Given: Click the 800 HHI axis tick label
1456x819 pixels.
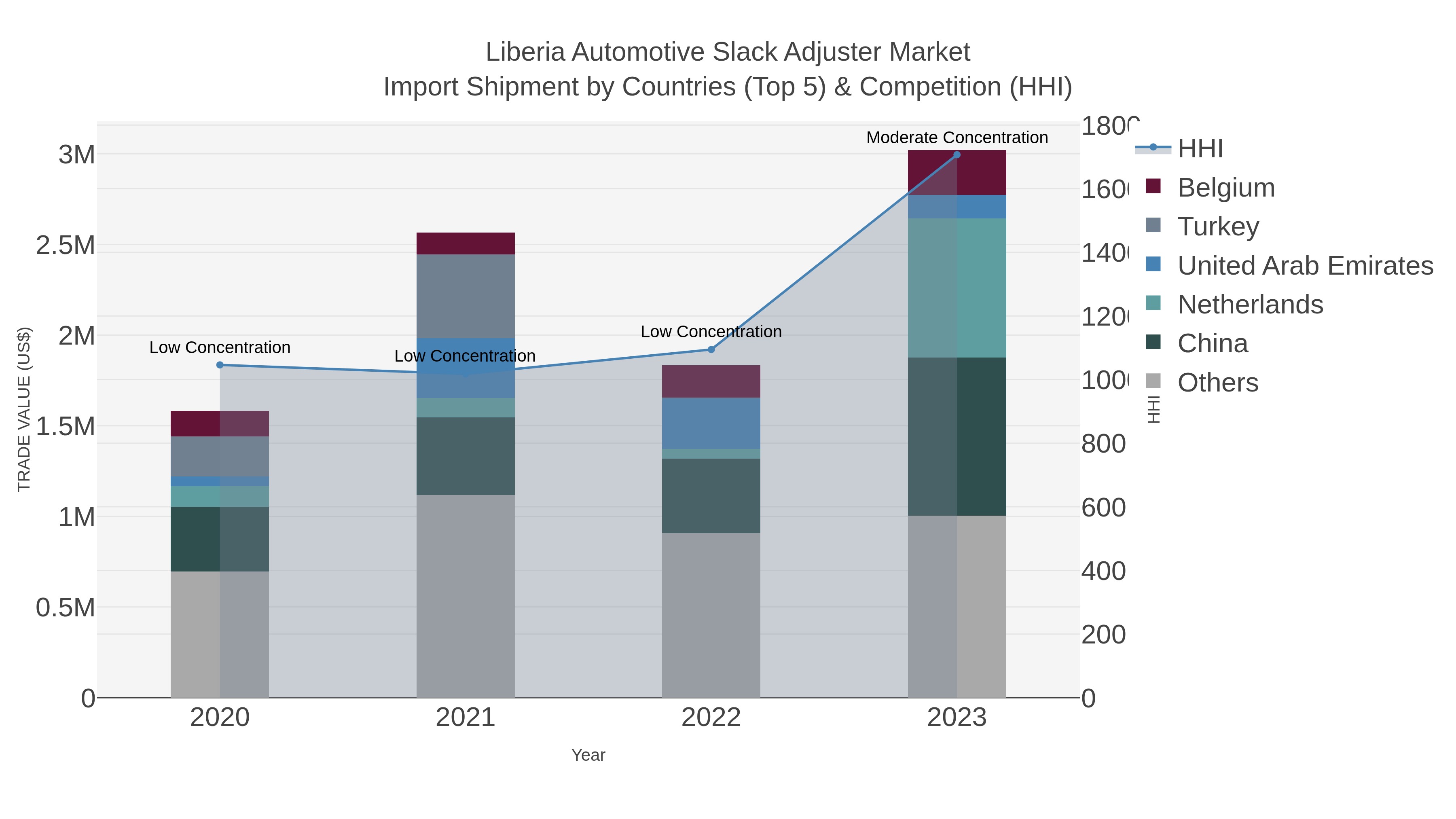Looking at the screenshot, I should pos(1104,444).
